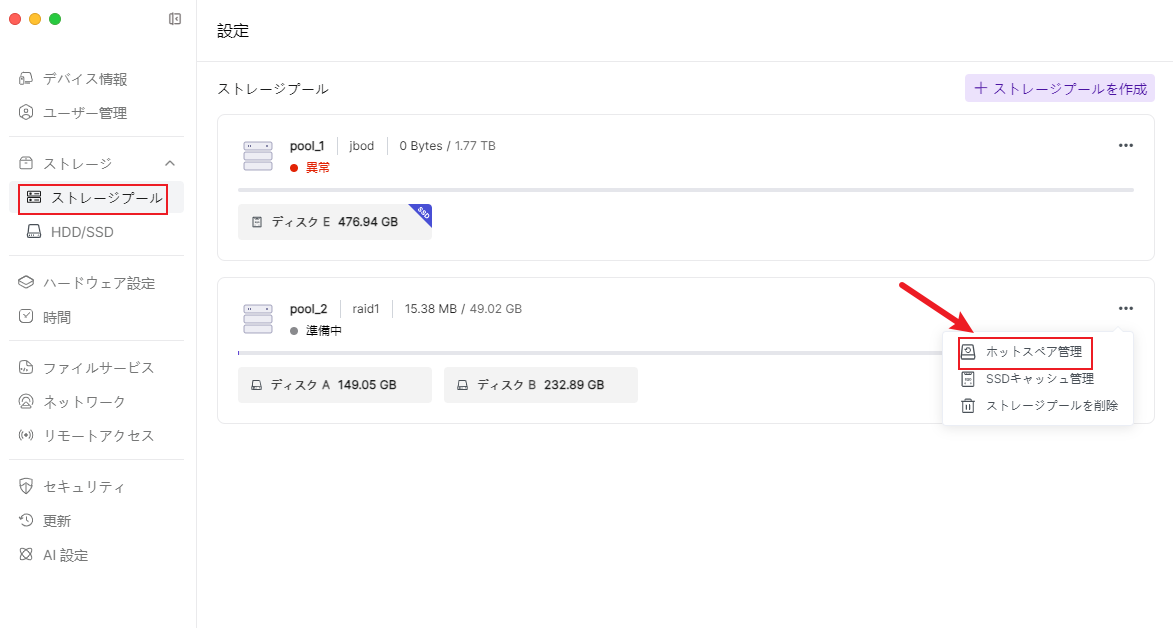
Task: Open ハードウェア設定 in the sidebar
Action: (98, 283)
